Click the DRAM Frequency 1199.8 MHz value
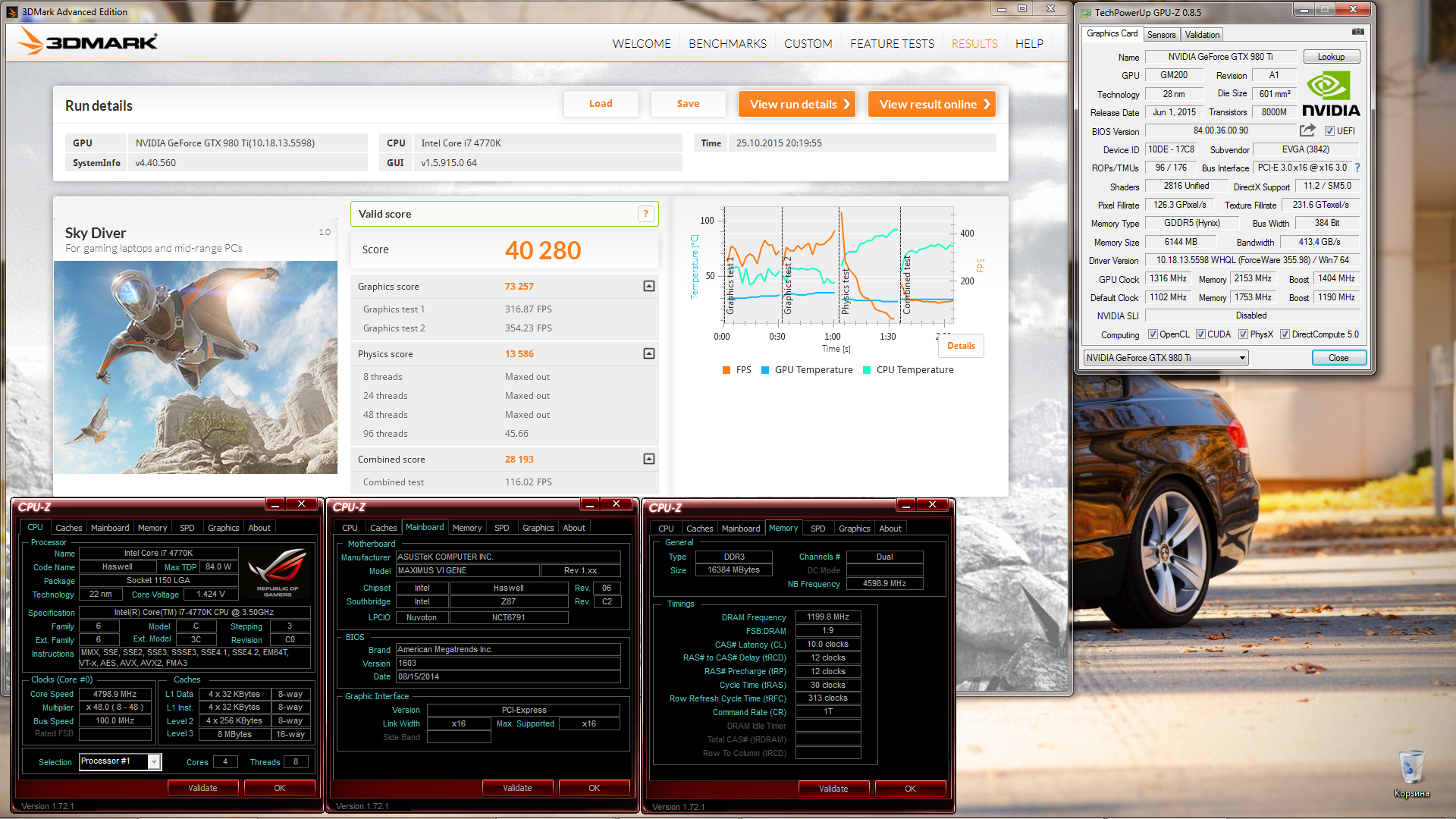 [828, 617]
